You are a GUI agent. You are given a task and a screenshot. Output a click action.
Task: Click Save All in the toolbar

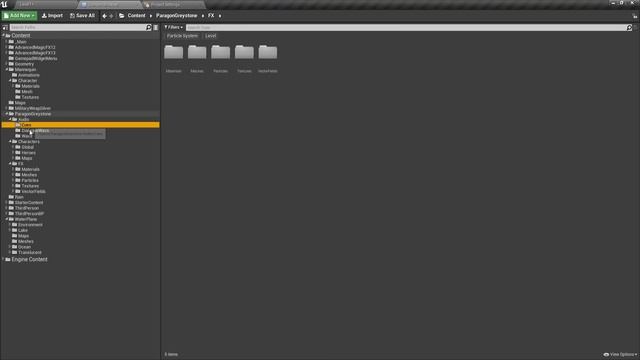tap(82, 16)
